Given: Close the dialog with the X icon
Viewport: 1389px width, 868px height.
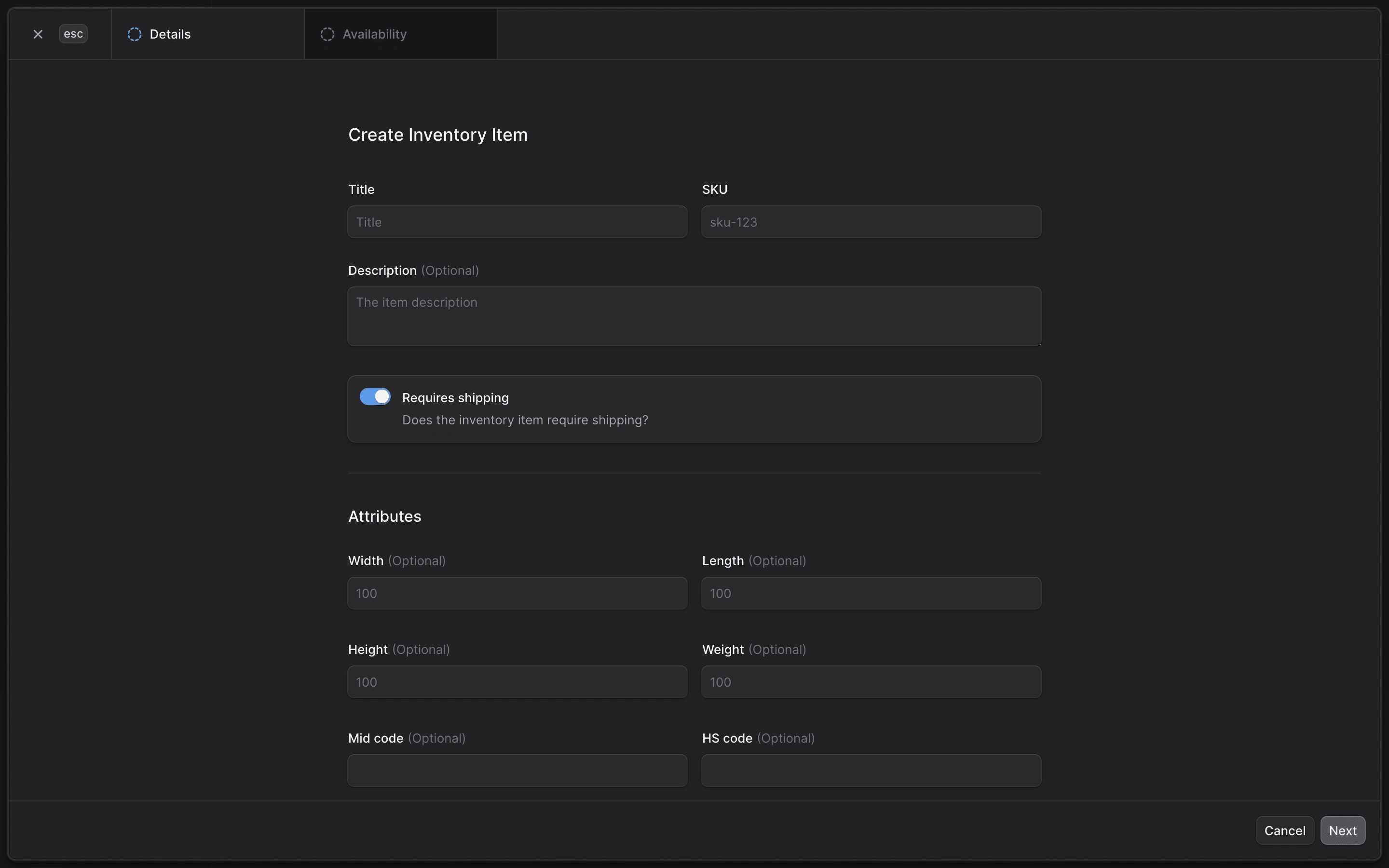Looking at the screenshot, I should click(x=38, y=34).
